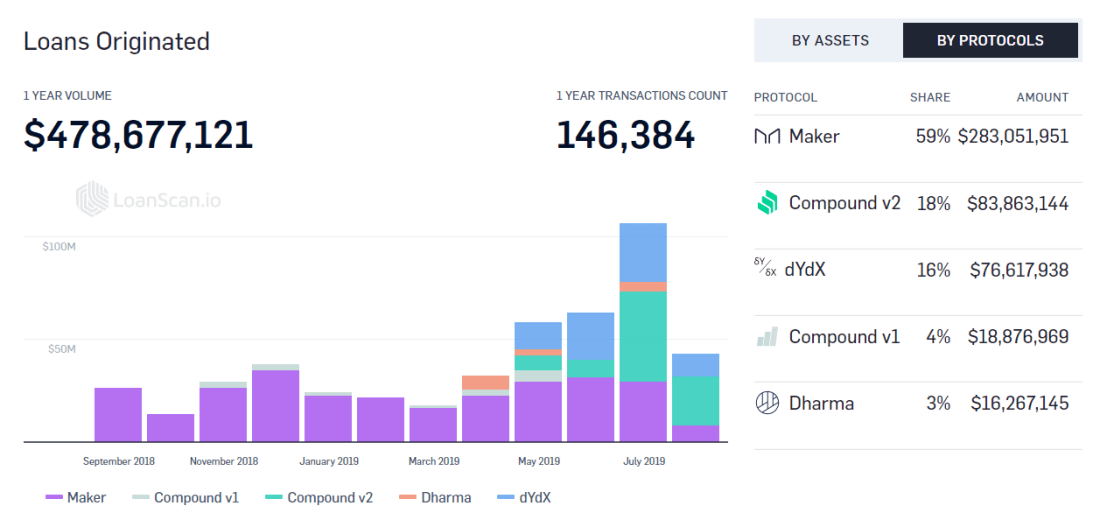Click the May 2019 Compound v1 grey segment
Viewport: 1100px width, 513px height.
[x=538, y=376]
